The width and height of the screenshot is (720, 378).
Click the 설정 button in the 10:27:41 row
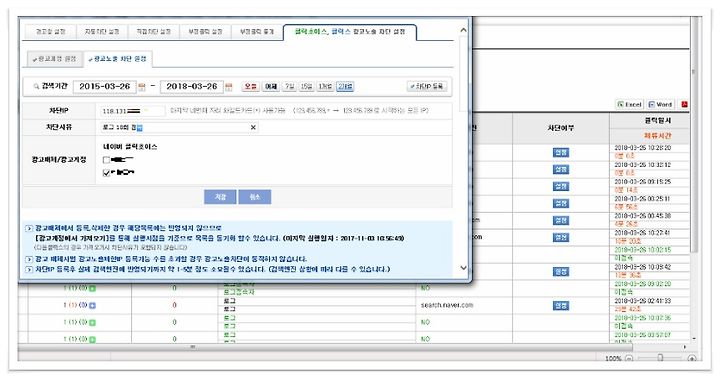point(561,237)
